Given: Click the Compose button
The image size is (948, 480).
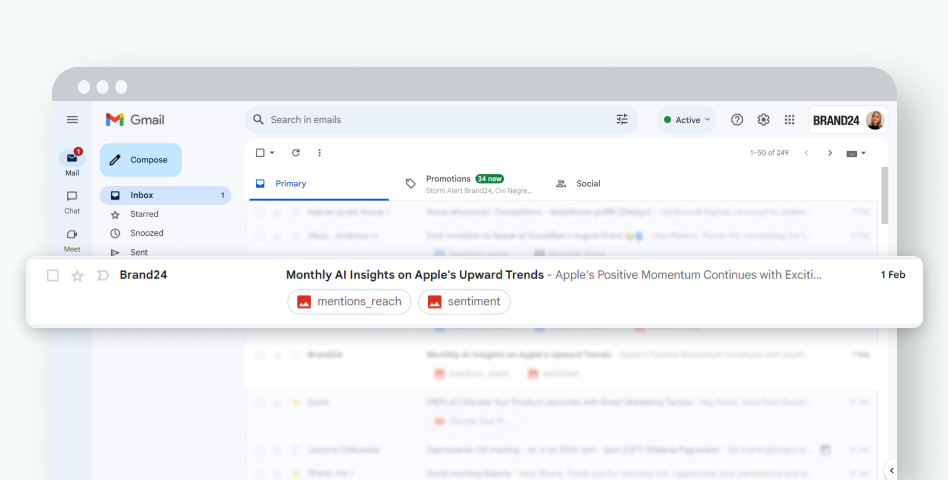Looking at the screenshot, I should click(x=140, y=160).
